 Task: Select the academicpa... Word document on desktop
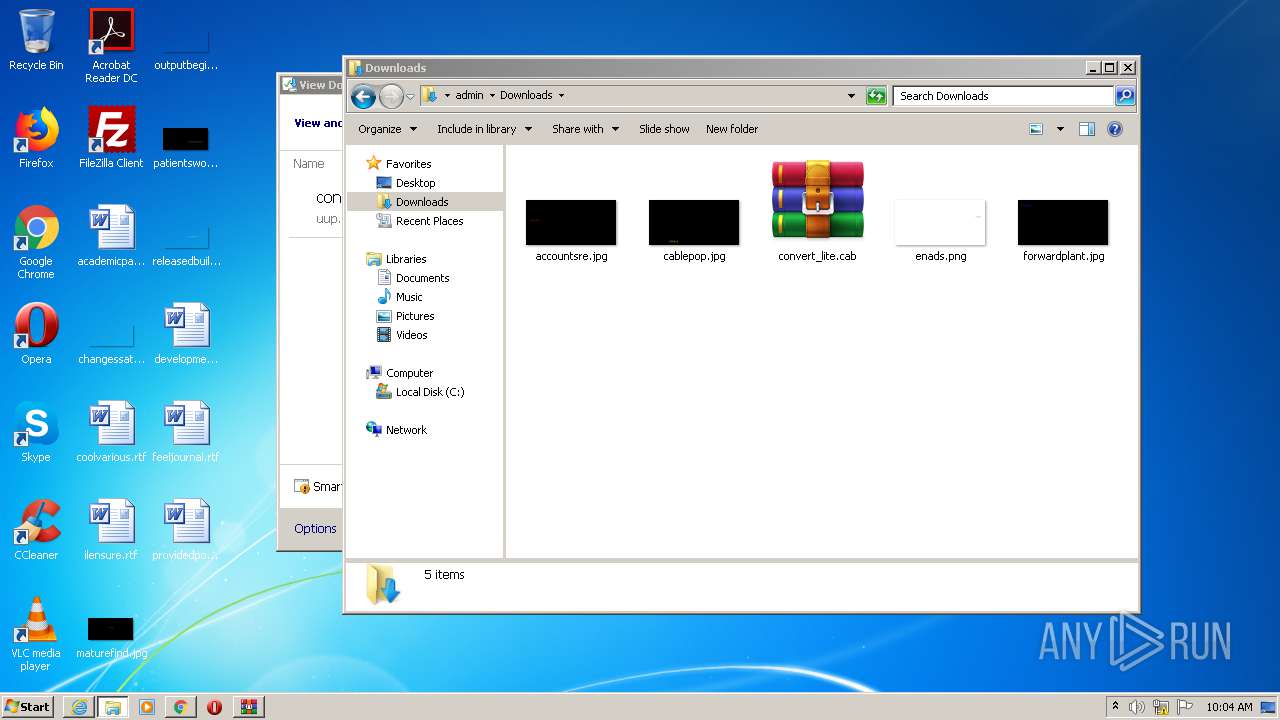[111, 236]
